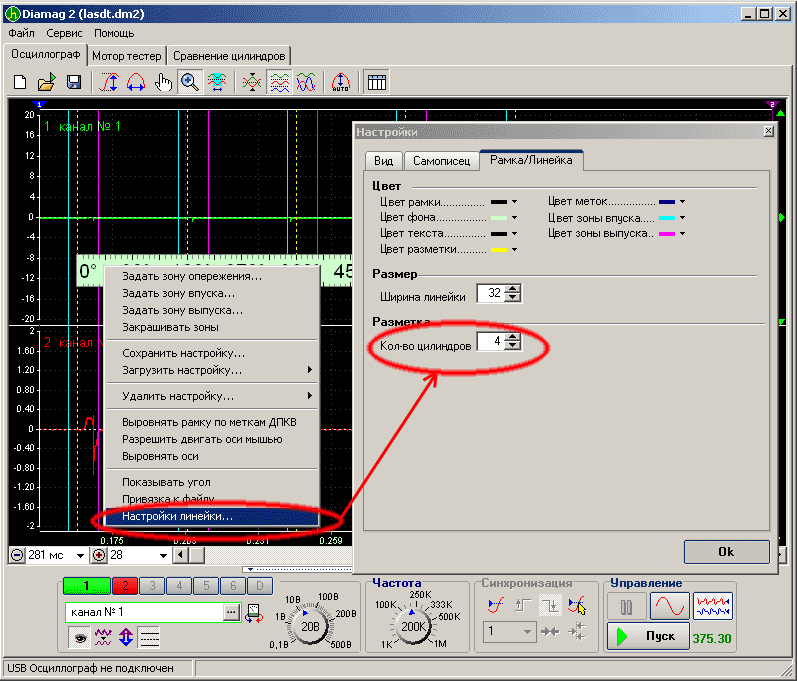Open Цвет зоны впуска dropdown arrow
The height and width of the screenshot is (681, 797).
point(682,218)
